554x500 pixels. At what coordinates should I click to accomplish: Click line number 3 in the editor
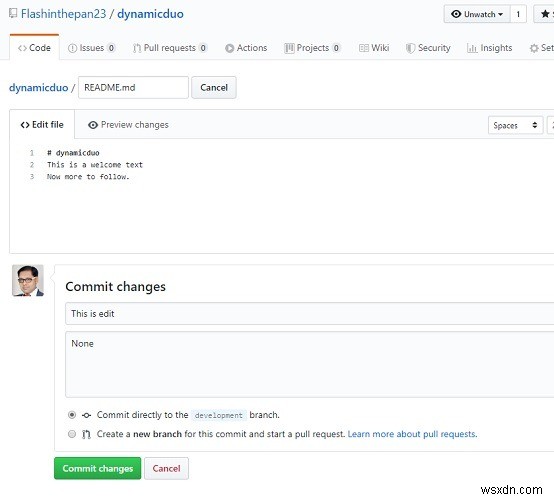point(32,177)
